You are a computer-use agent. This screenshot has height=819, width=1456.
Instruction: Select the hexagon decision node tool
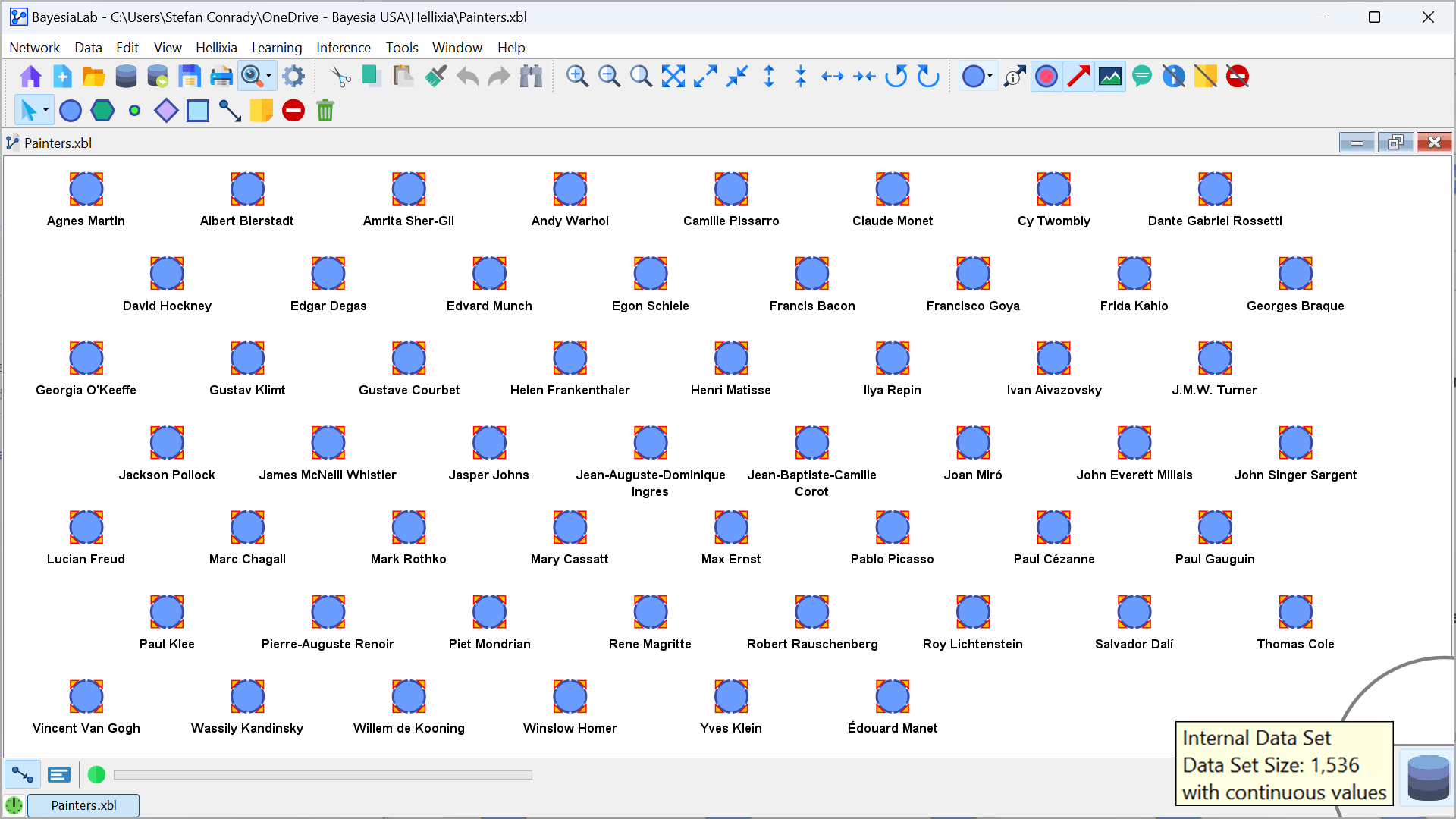pyautogui.click(x=102, y=111)
